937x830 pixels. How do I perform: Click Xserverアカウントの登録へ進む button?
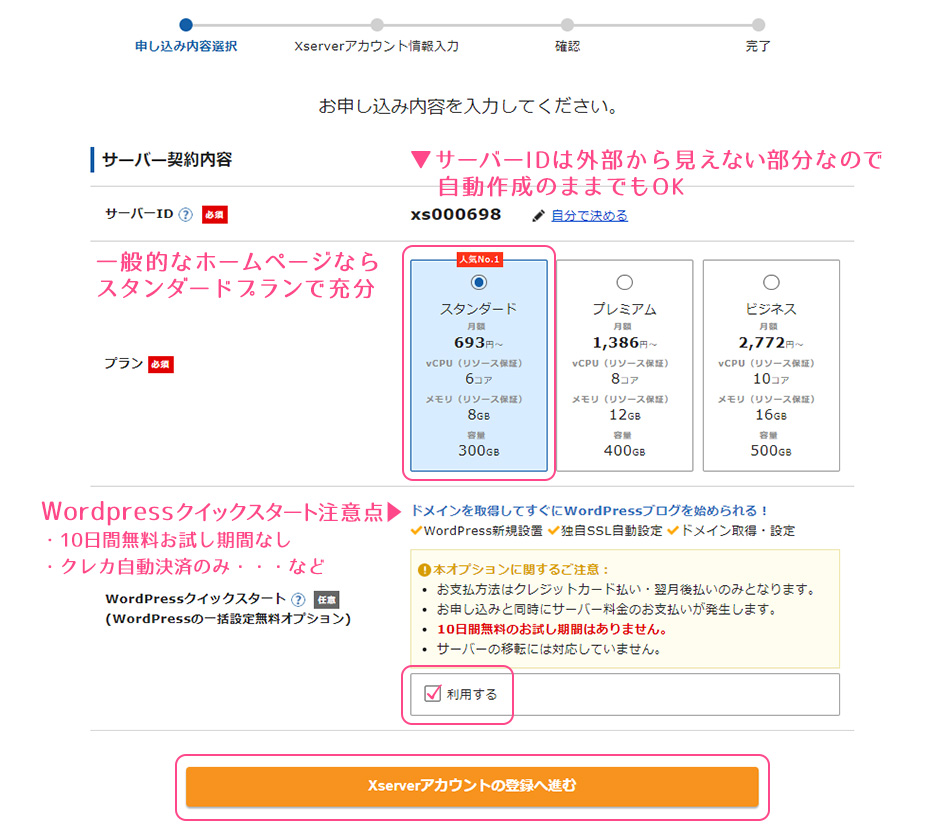point(472,786)
